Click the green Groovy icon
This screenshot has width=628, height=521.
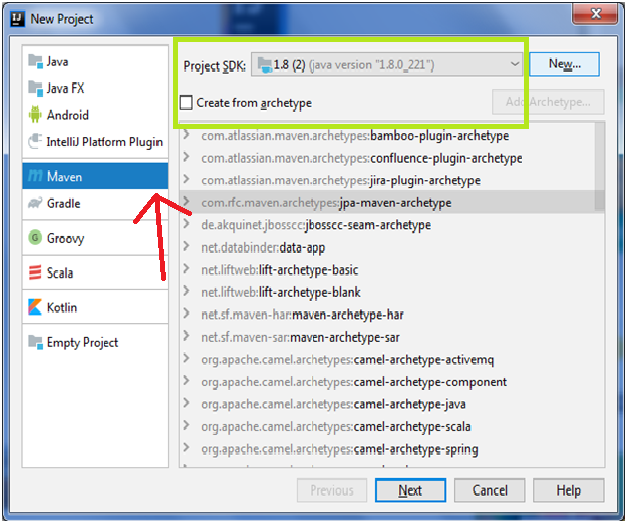click(x=35, y=237)
